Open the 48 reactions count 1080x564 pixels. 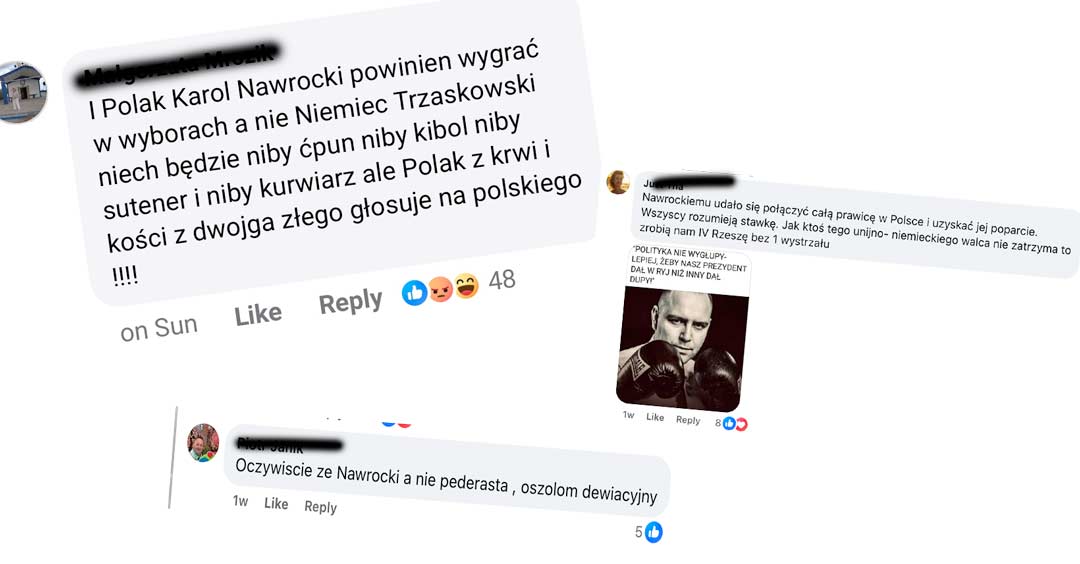[502, 280]
